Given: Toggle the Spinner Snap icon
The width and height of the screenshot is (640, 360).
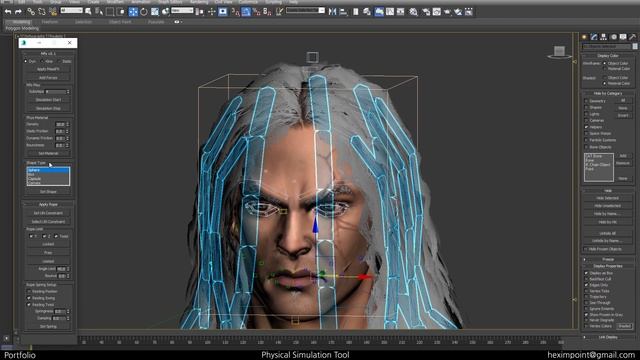Looking at the screenshot, I should coord(267,12).
